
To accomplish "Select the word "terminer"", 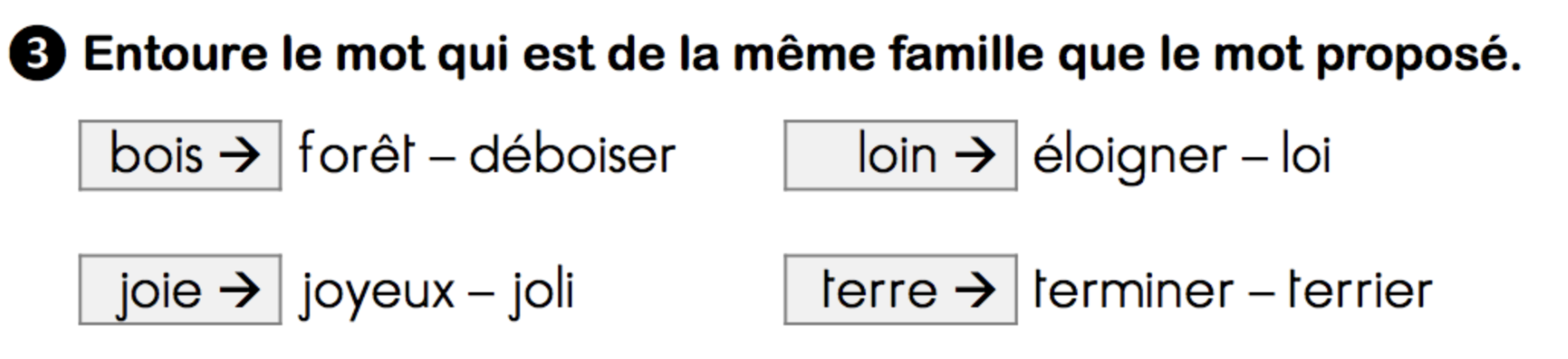I will [x=1133, y=290].
